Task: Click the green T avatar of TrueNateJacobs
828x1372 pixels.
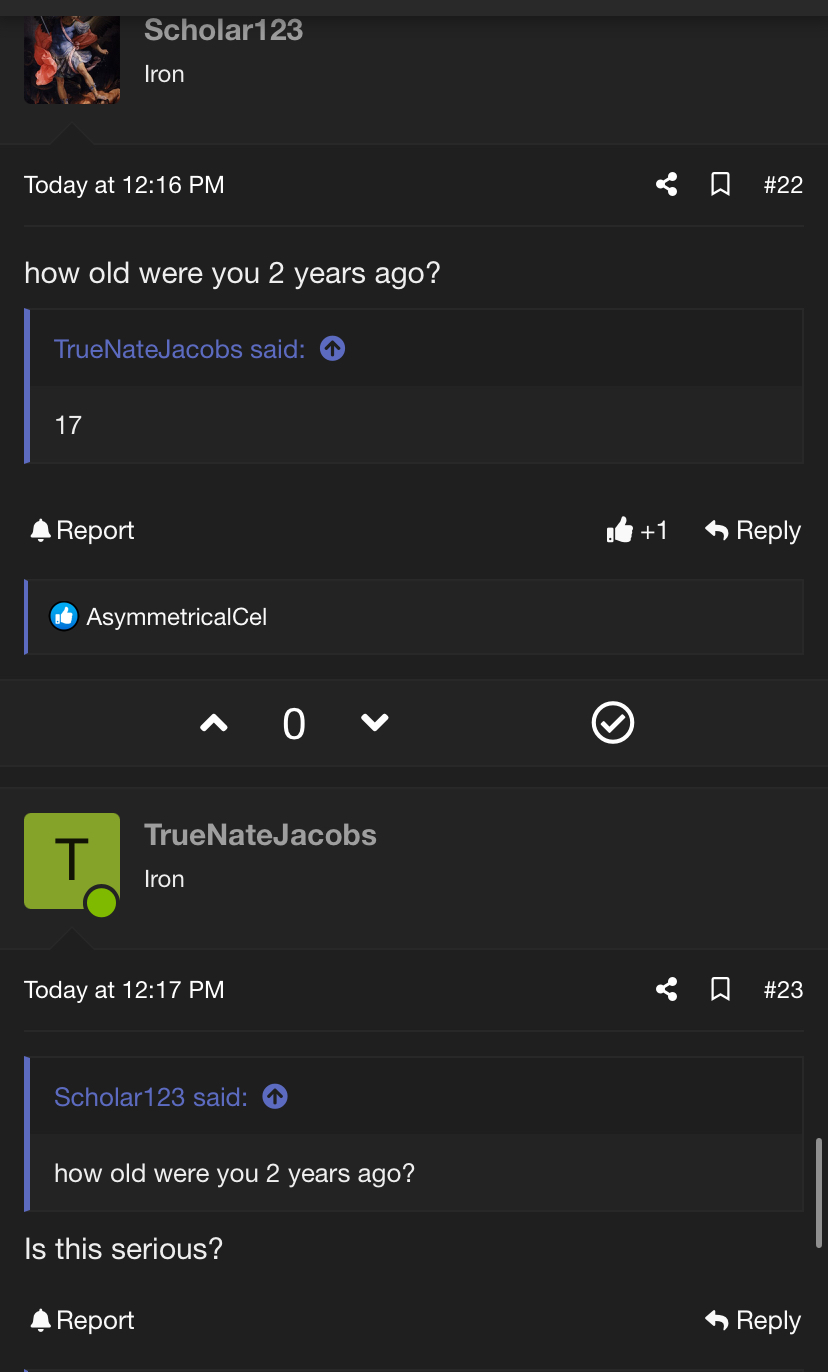Action: pos(72,861)
